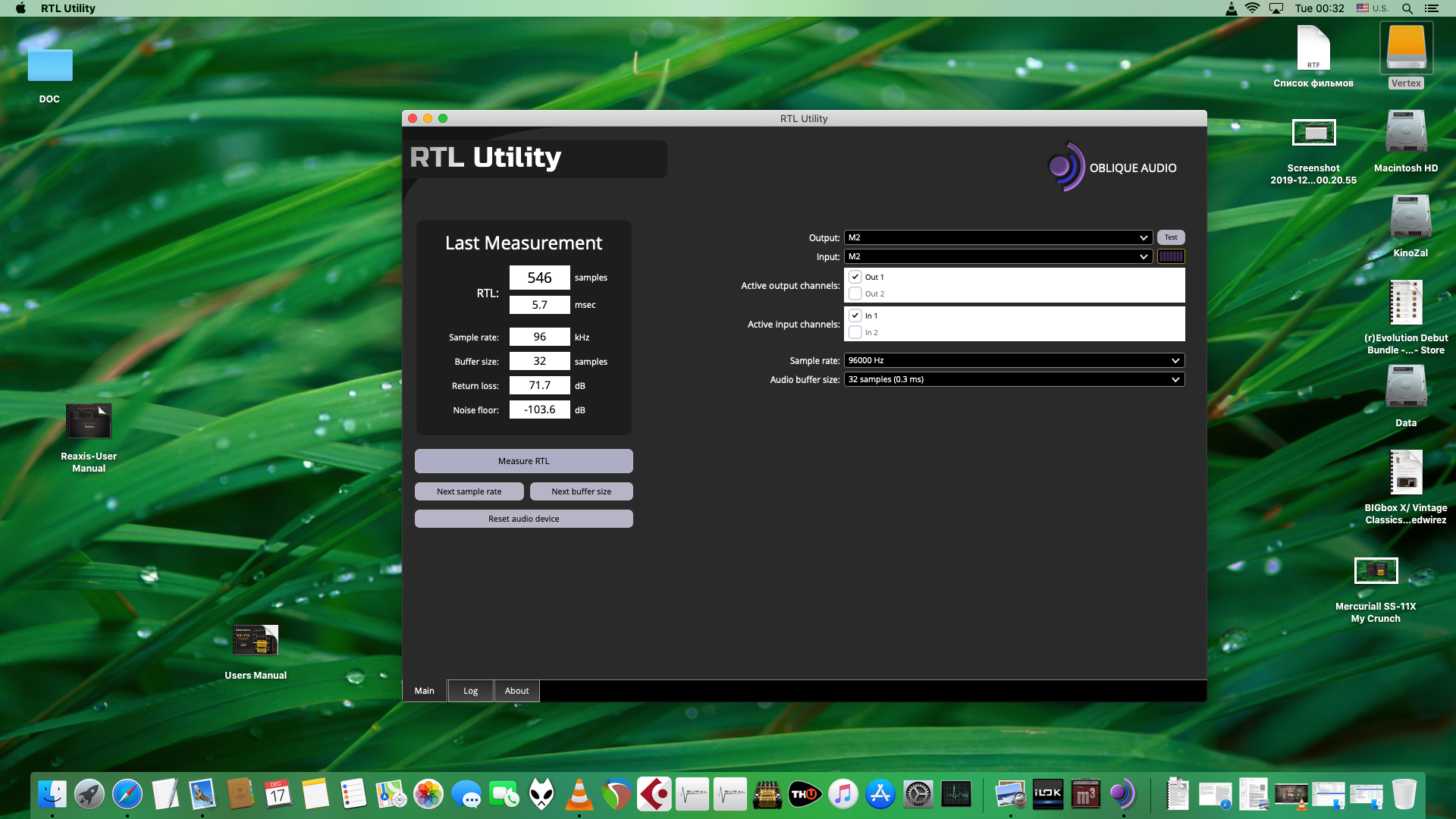The width and height of the screenshot is (1456, 819).
Task: Enable the In 2 input channel
Action: tap(855, 332)
